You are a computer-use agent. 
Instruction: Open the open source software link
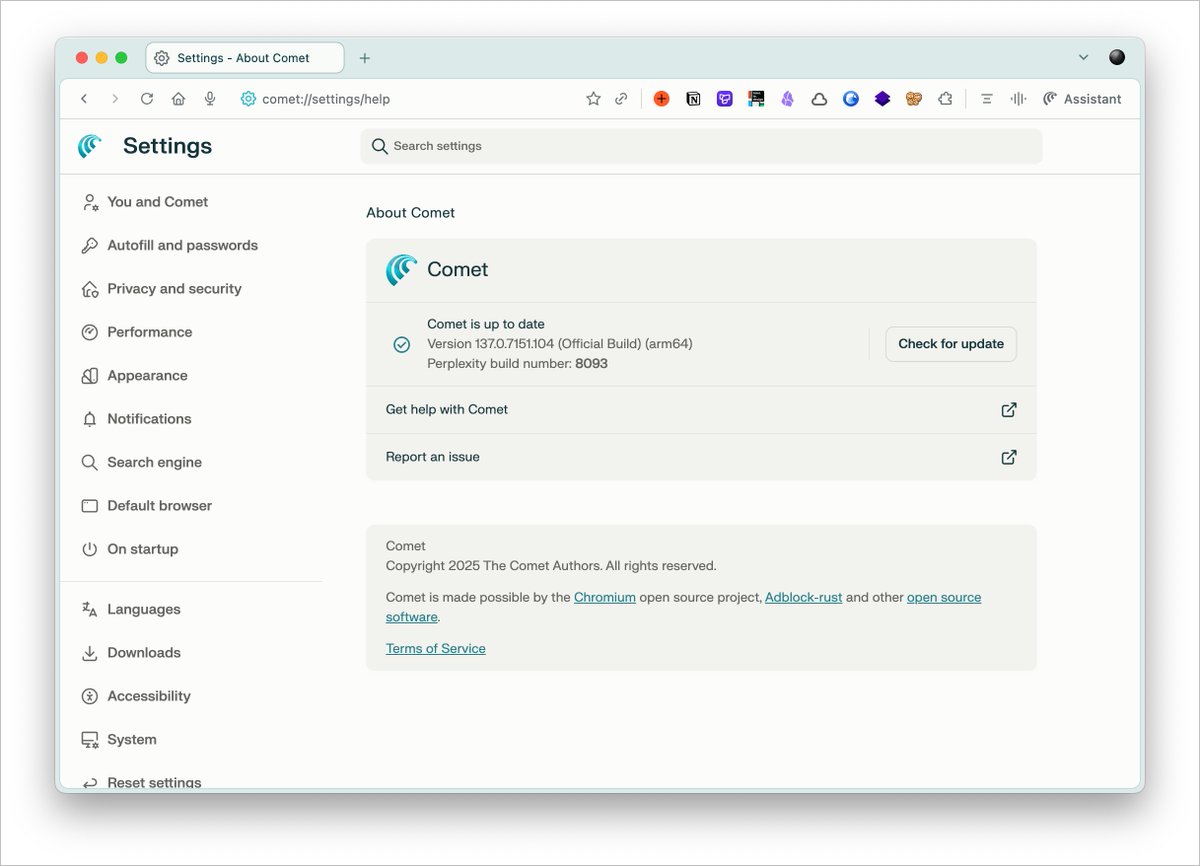pos(944,597)
